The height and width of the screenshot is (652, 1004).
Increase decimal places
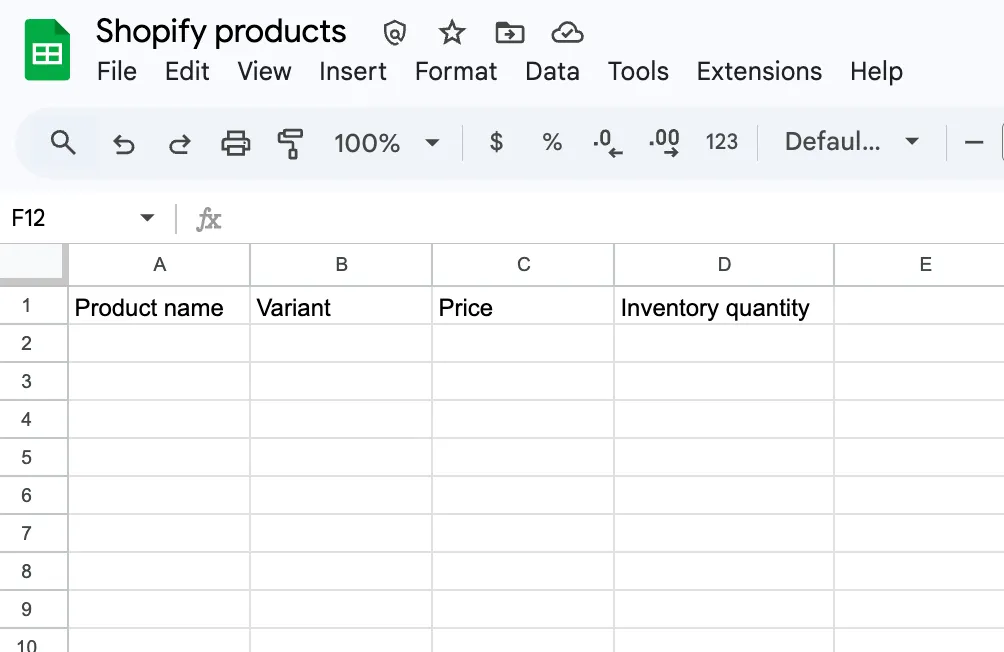tap(664, 142)
